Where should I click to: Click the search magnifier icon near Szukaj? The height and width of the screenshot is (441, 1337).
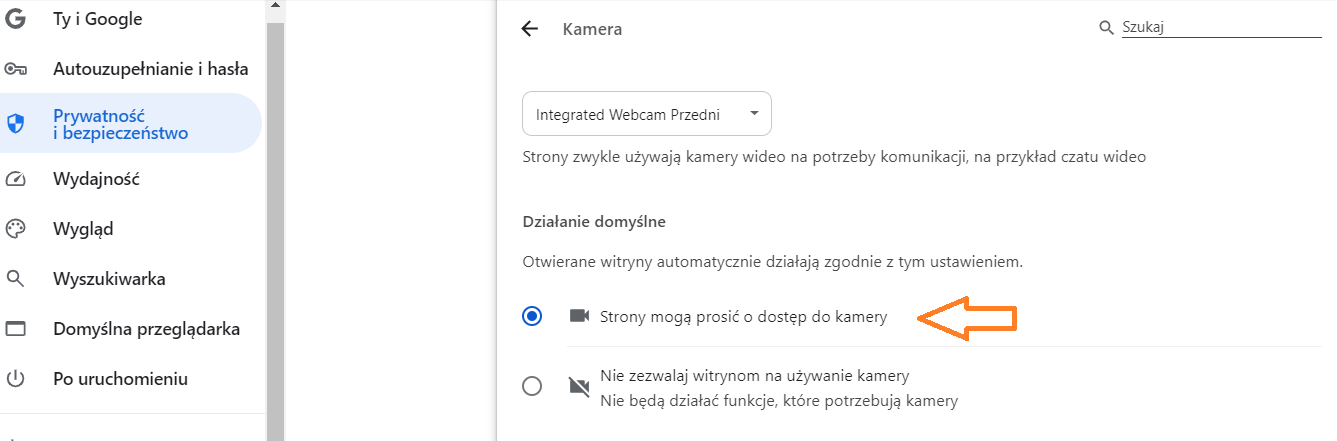pos(1106,28)
